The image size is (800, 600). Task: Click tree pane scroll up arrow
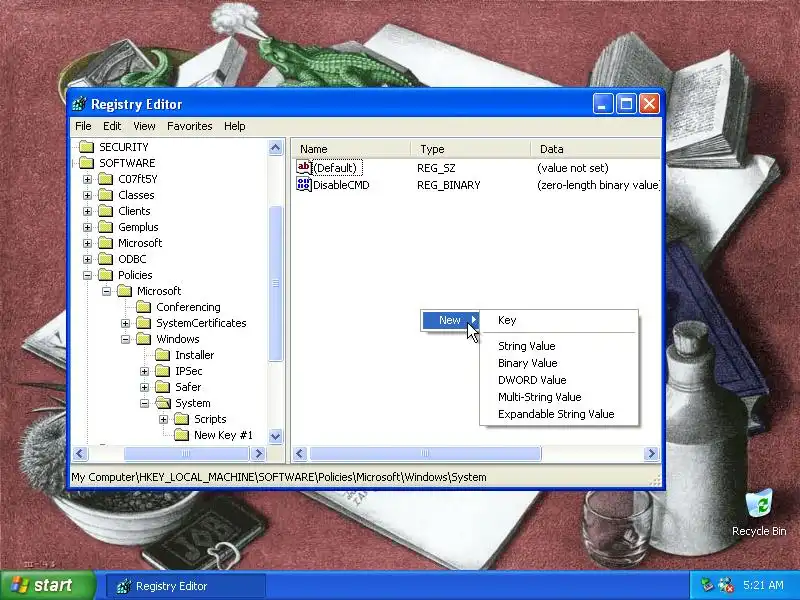(x=276, y=148)
